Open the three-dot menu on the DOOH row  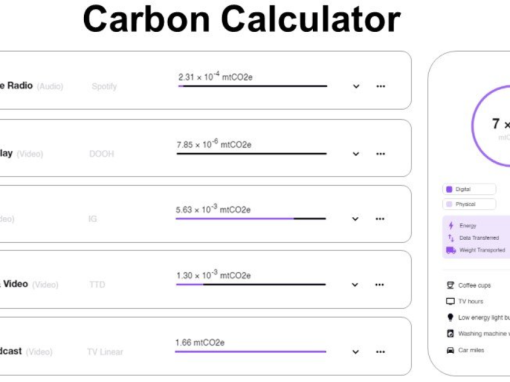[x=380, y=154]
